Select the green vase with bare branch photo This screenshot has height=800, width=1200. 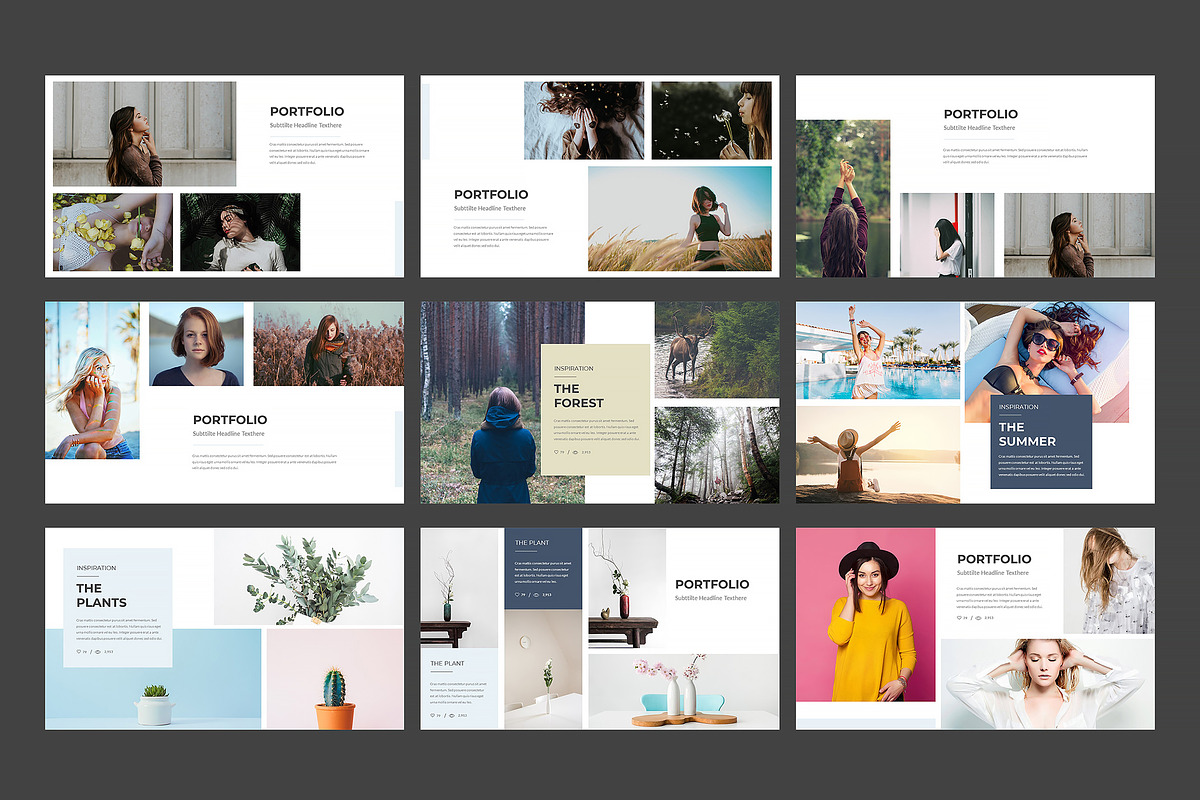click(x=460, y=588)
